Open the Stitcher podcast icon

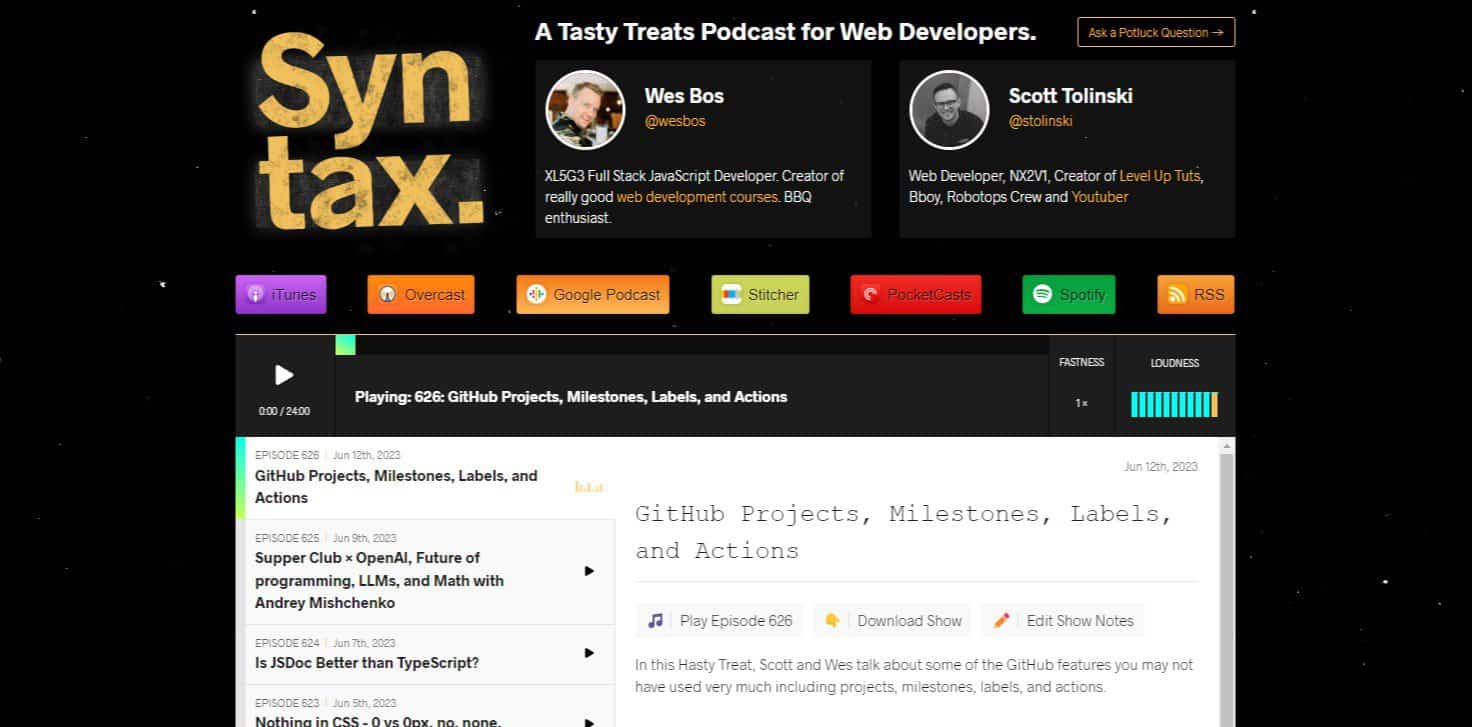pos(759,294)
